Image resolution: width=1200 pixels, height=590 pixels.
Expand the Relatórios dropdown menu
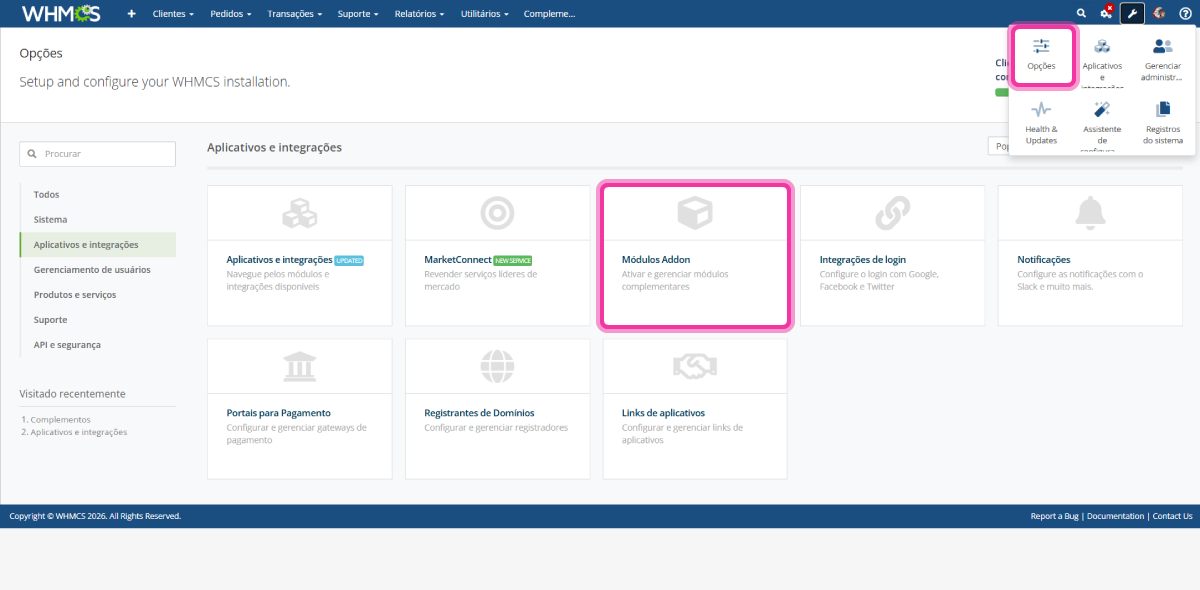[420, 14]
